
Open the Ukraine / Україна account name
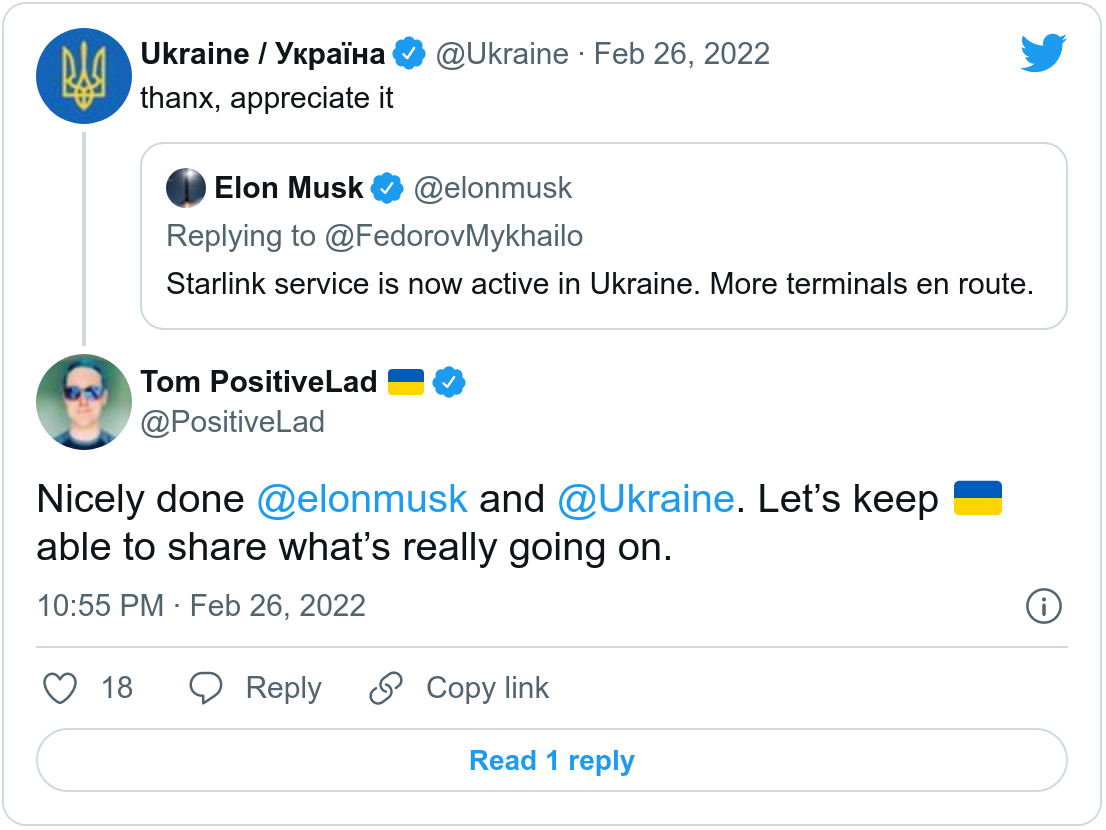[x=263, y=54]
